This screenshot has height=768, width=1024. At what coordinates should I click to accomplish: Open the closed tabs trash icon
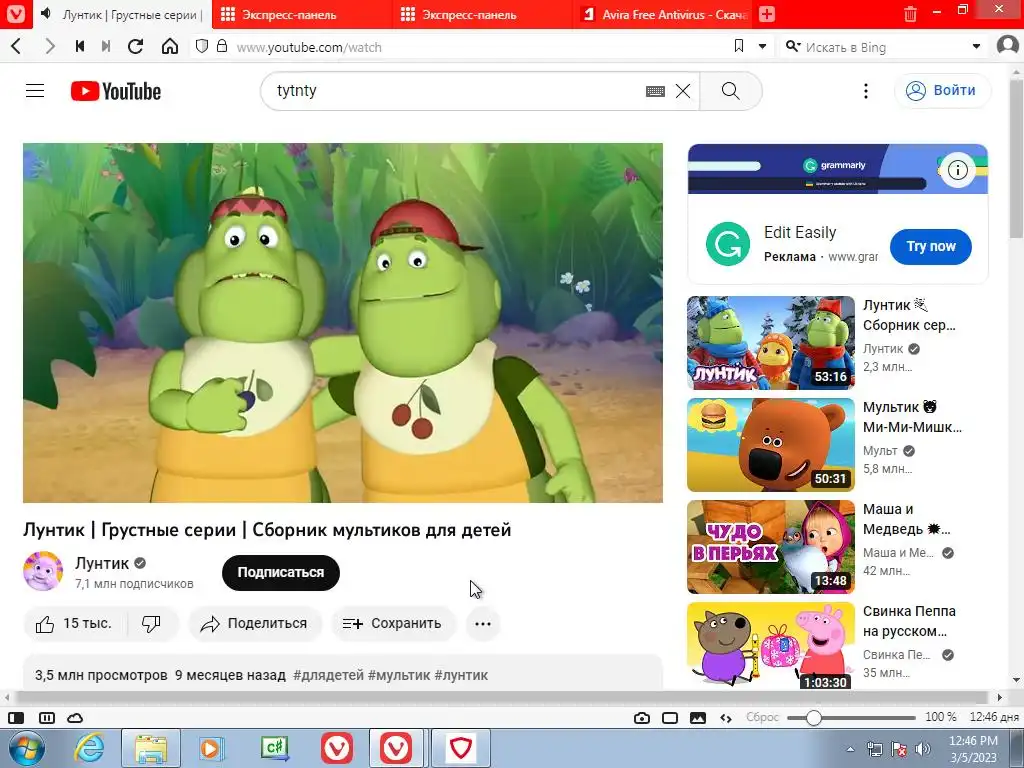click(910, 14)
